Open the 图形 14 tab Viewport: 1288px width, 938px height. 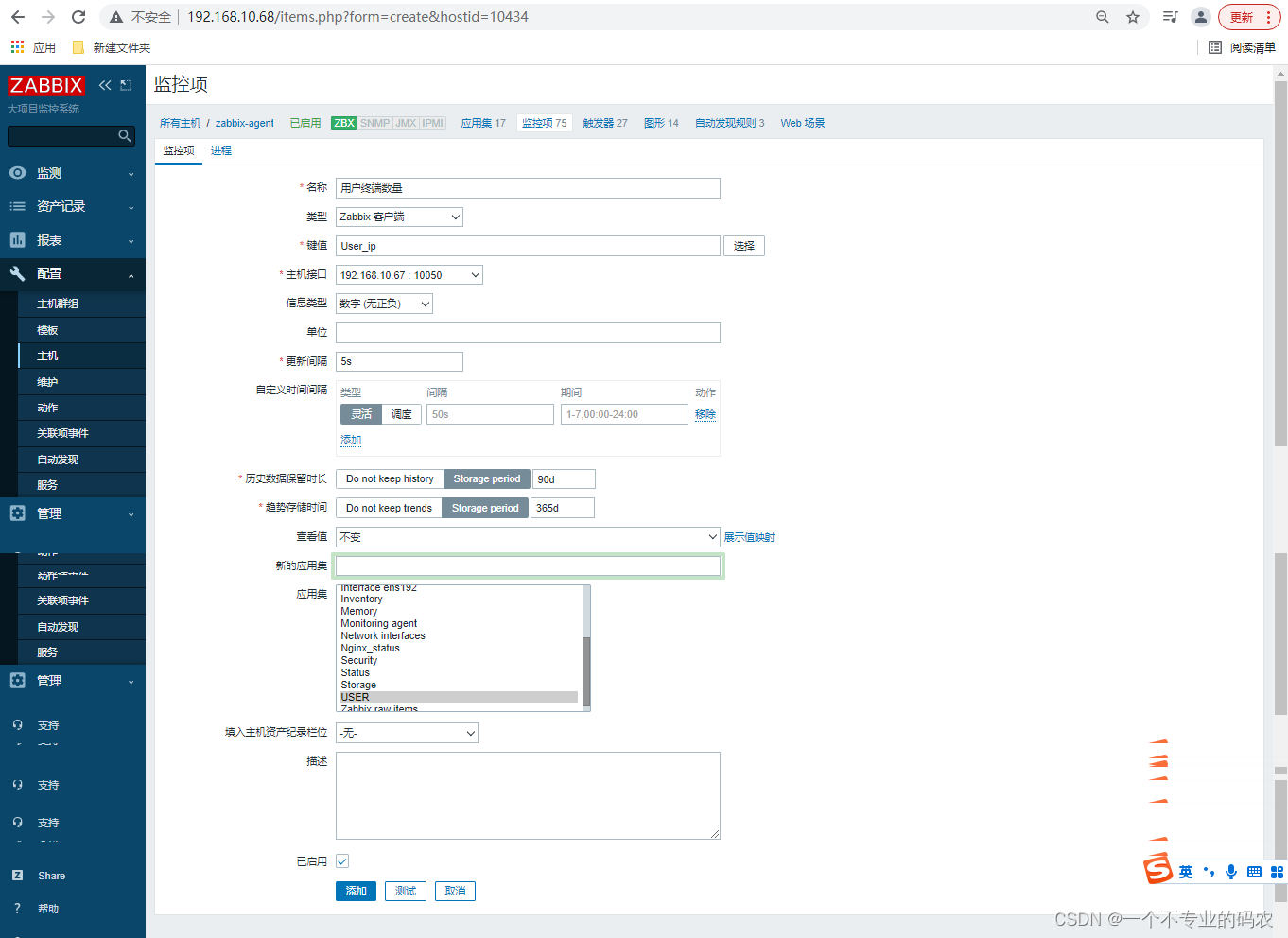click(661, 123)
